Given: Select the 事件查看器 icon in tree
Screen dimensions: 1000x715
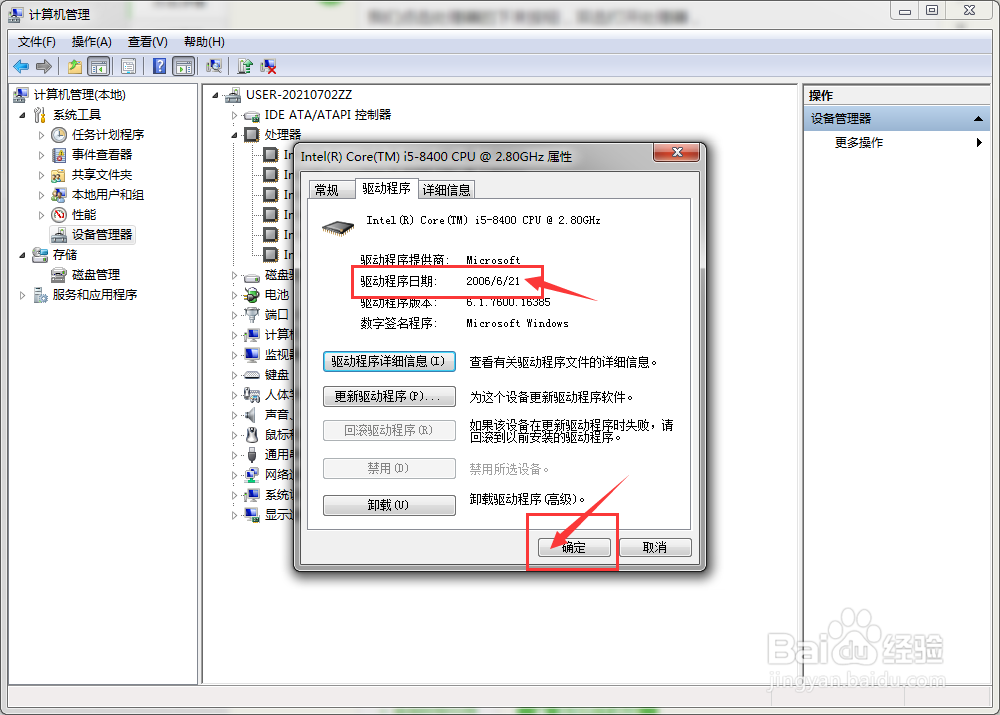Looking at the screenshot, I should click(x=59, y=155).
